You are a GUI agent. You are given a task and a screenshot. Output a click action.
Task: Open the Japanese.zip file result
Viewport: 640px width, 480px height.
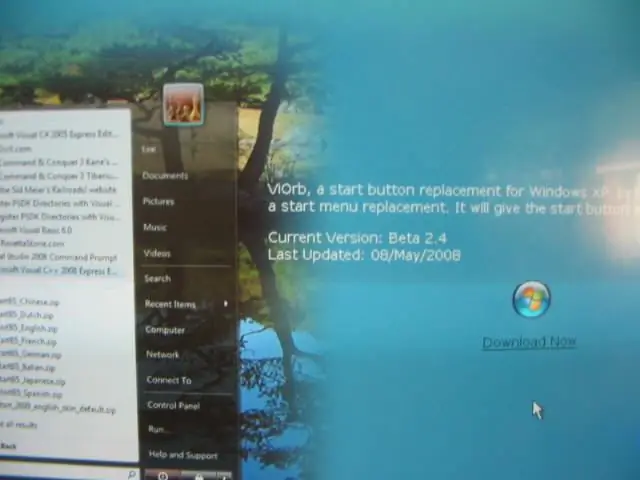coord(33,381)
